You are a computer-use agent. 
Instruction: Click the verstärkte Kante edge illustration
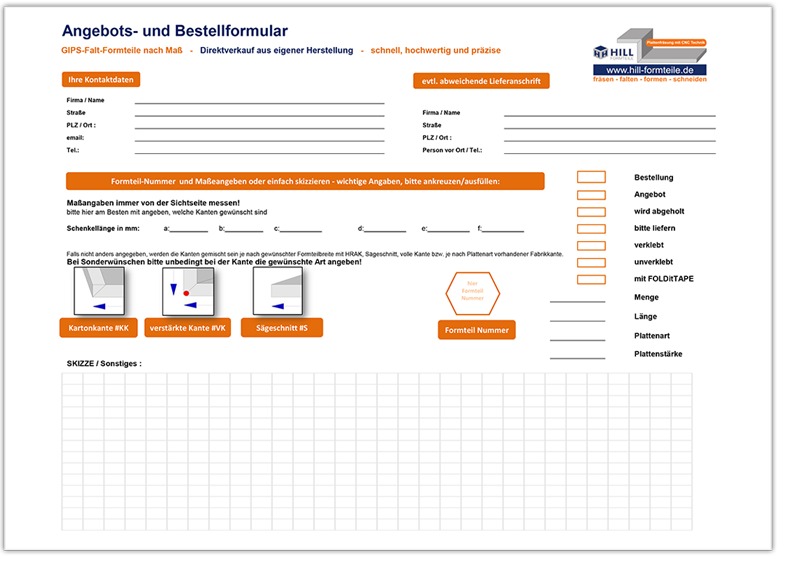coord(189,290)
